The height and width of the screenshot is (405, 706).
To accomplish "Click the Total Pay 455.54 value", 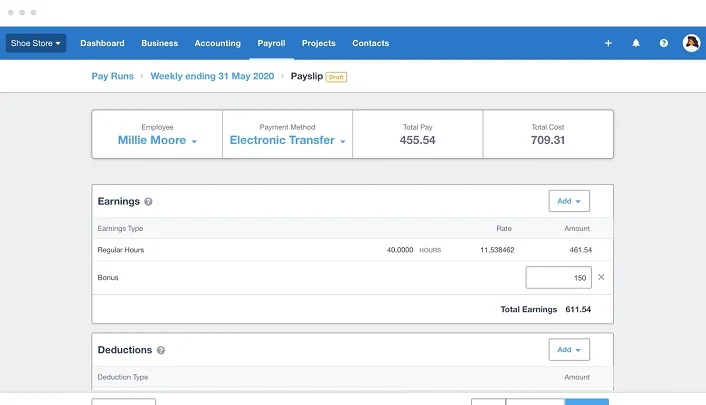I will click(417, 140).
